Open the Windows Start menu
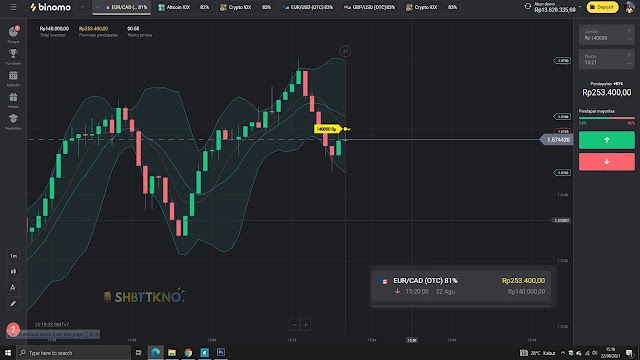This screenshot has width=640, height=360. pyautogui.click(x=8, y=353)
